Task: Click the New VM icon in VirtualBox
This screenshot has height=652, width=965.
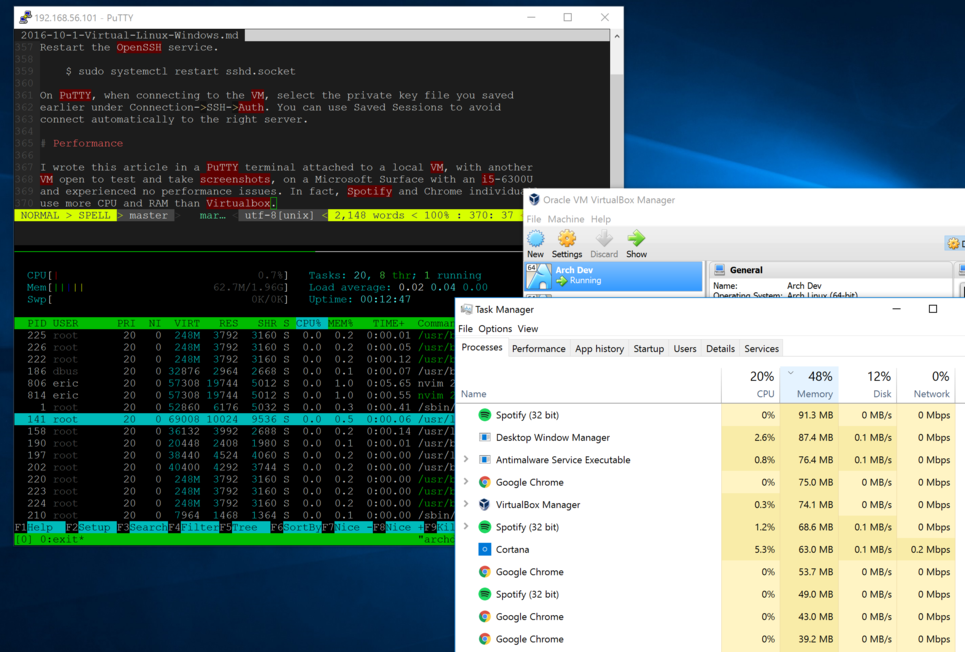Action: coord(535,239)
